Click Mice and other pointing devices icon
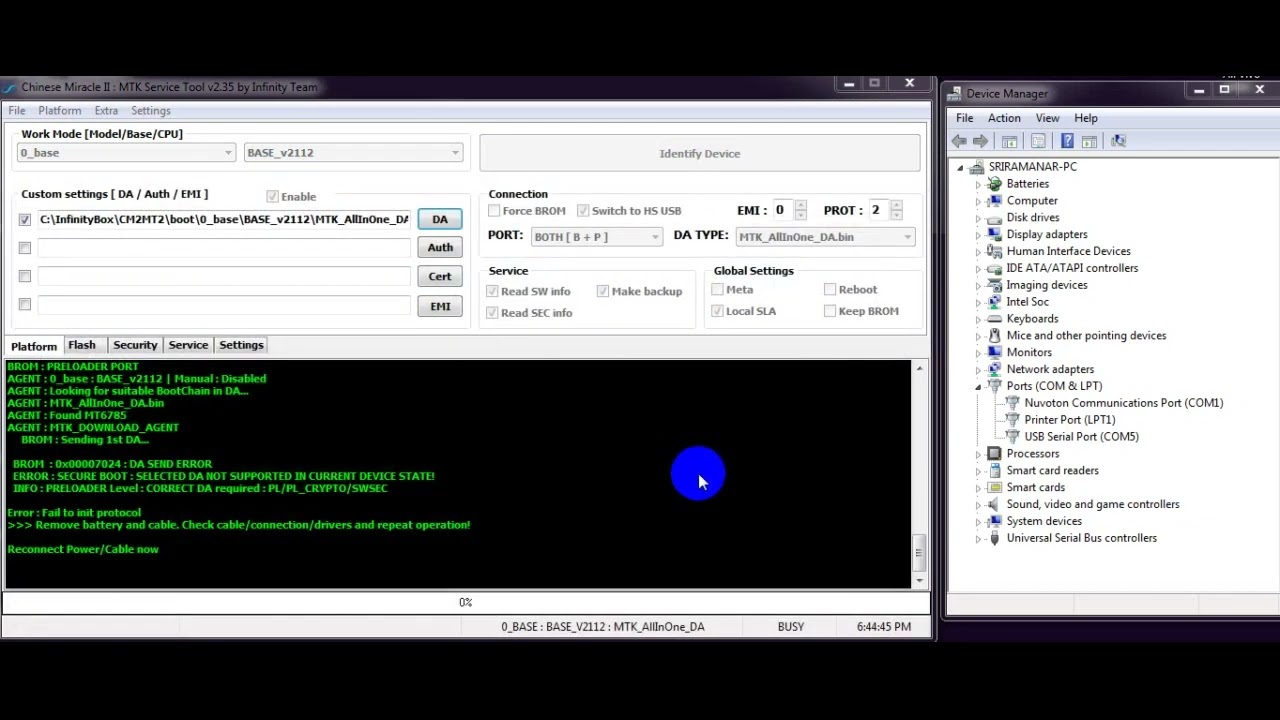Screen dimensions: 1280x720 point(994,336)
